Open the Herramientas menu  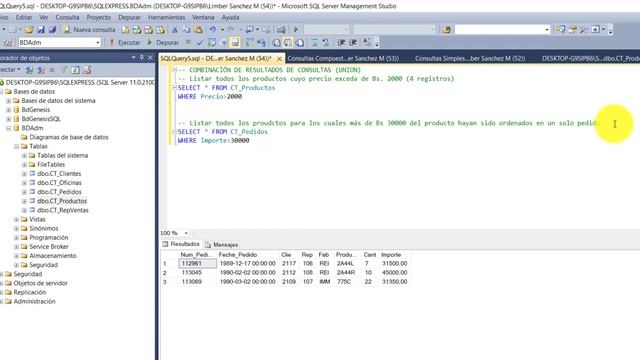167,18
